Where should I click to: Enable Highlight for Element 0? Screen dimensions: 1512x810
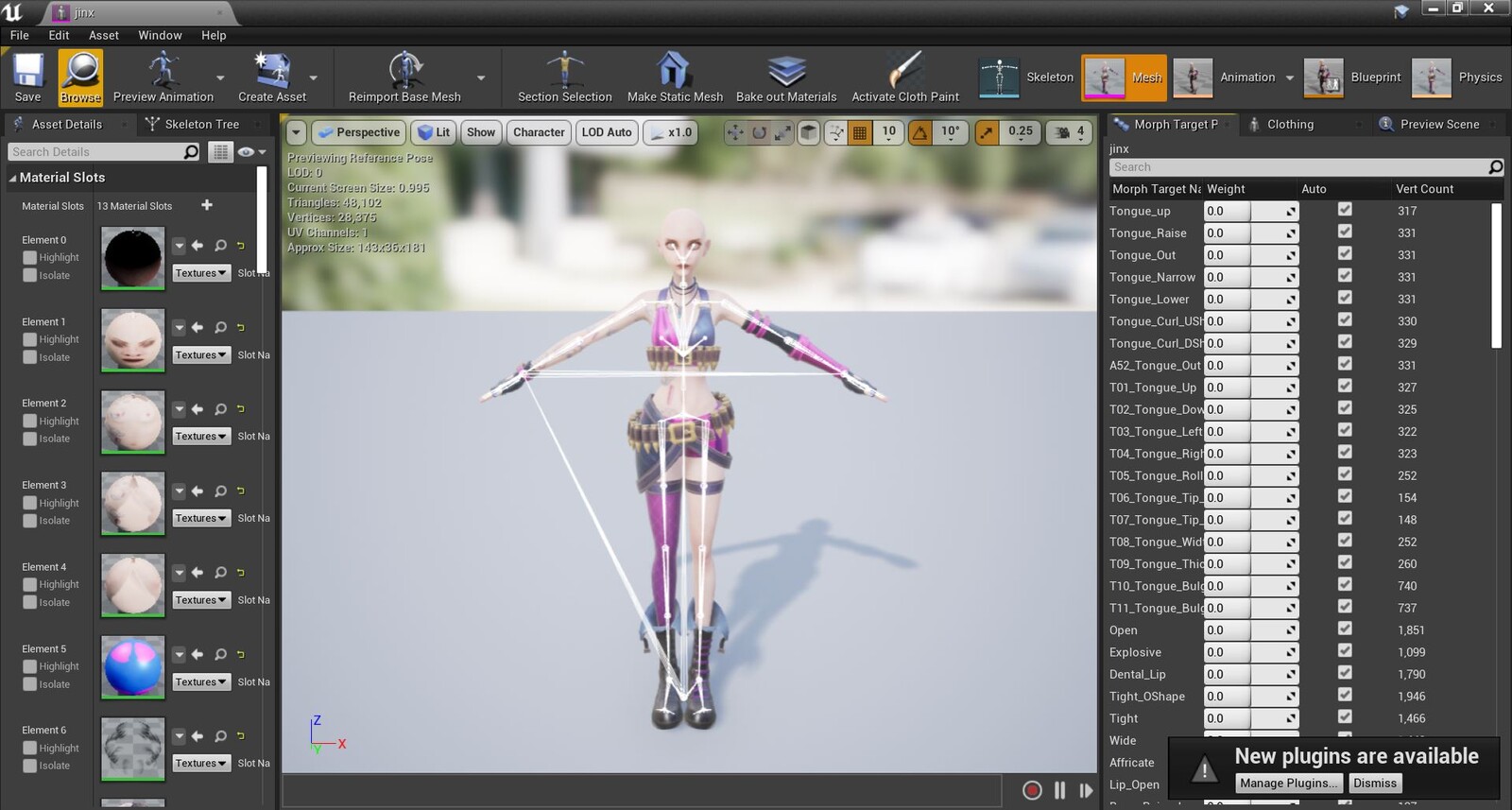pos(30,257)
